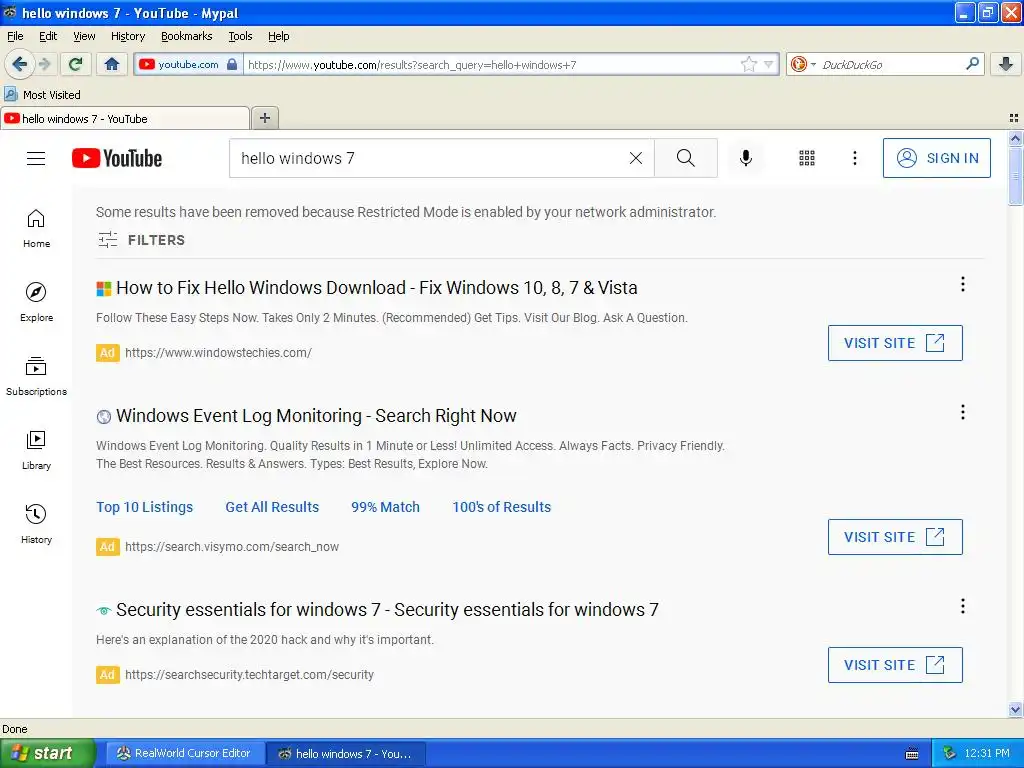This screenshot has height=768, width=1024.
Task: Click the scrollbar up arrow
Action: pos(1015,138)
